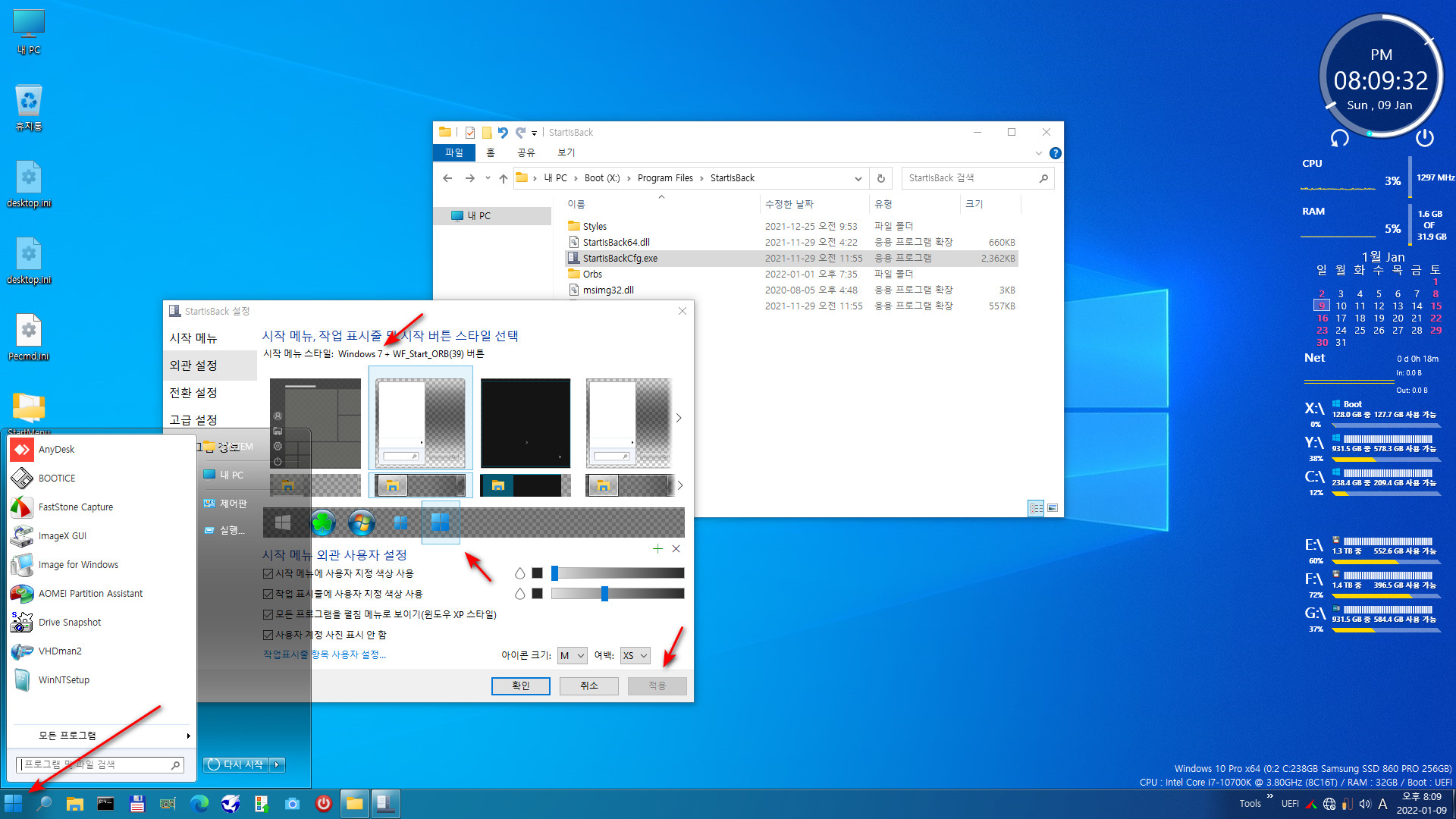Refresh the StartIsBack folder view
The height and width of the screenshot is (819, 1456).
point(880,178)
